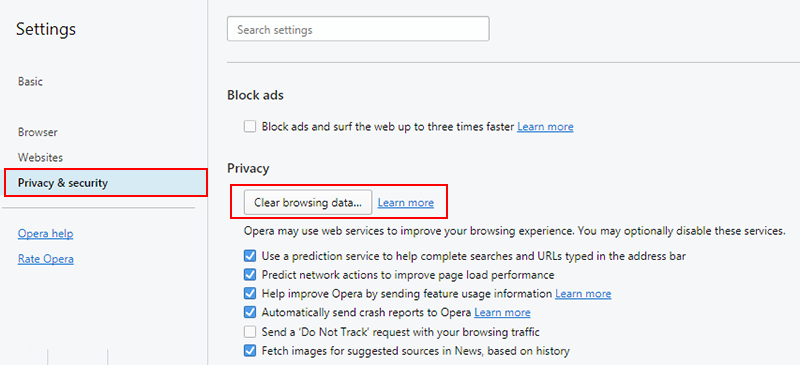The width and height of the screenshot is (800, 365).
Task: Open Clear browsing data dialog
Action: (x=308, y=202)
